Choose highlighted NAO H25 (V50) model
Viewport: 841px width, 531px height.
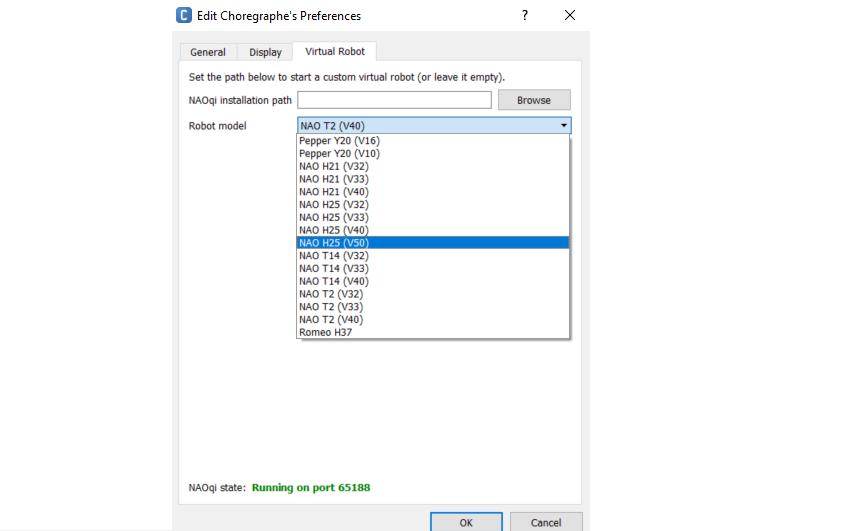(433, 243)
